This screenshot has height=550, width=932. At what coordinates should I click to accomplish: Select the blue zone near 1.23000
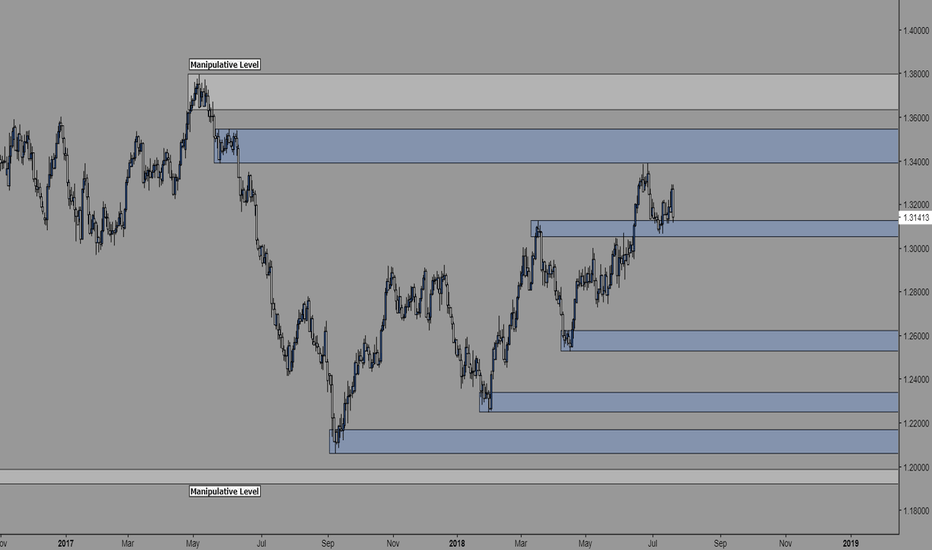(x=689, y=402)
